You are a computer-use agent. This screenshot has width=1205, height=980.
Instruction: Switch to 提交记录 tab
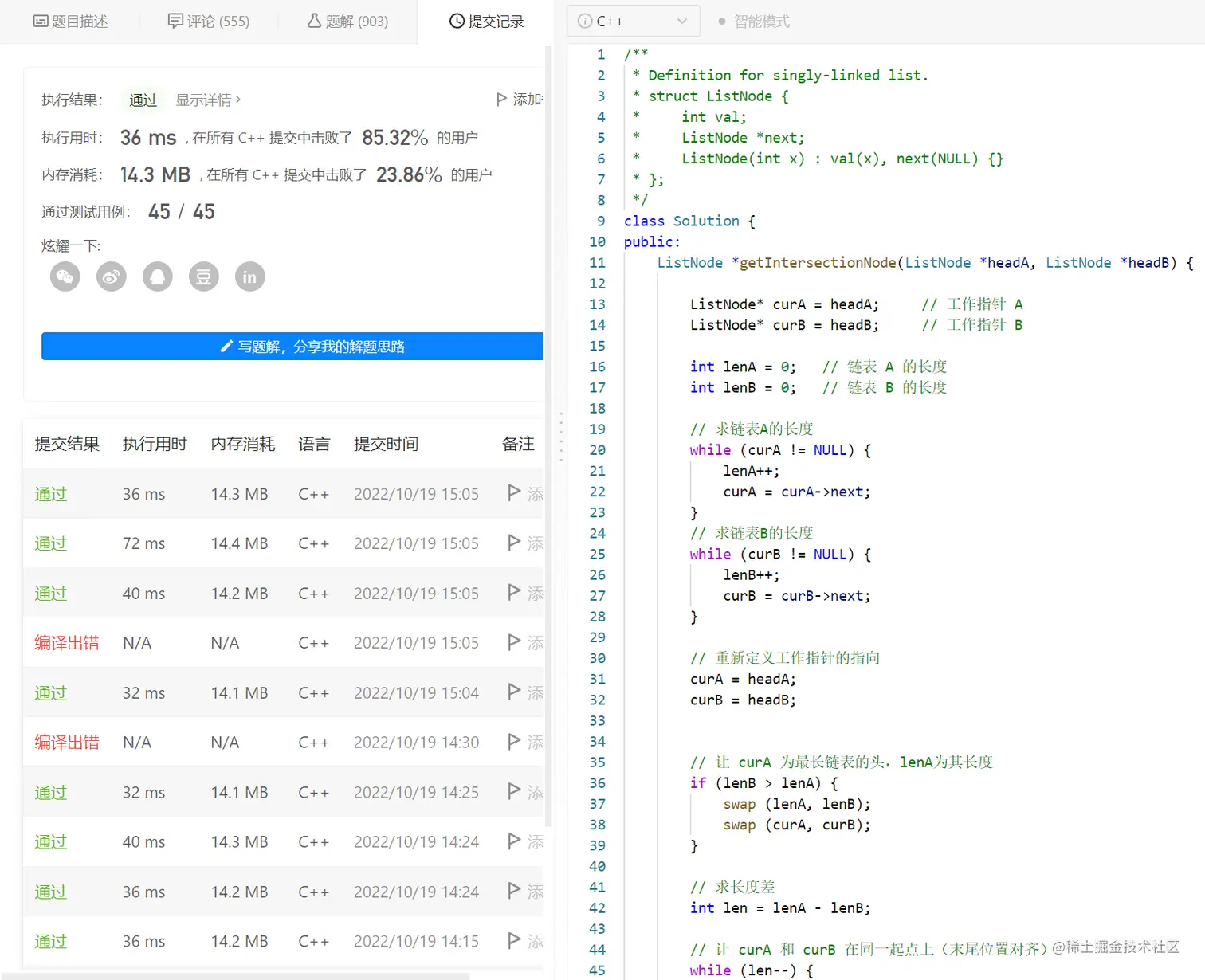point(487,22)
